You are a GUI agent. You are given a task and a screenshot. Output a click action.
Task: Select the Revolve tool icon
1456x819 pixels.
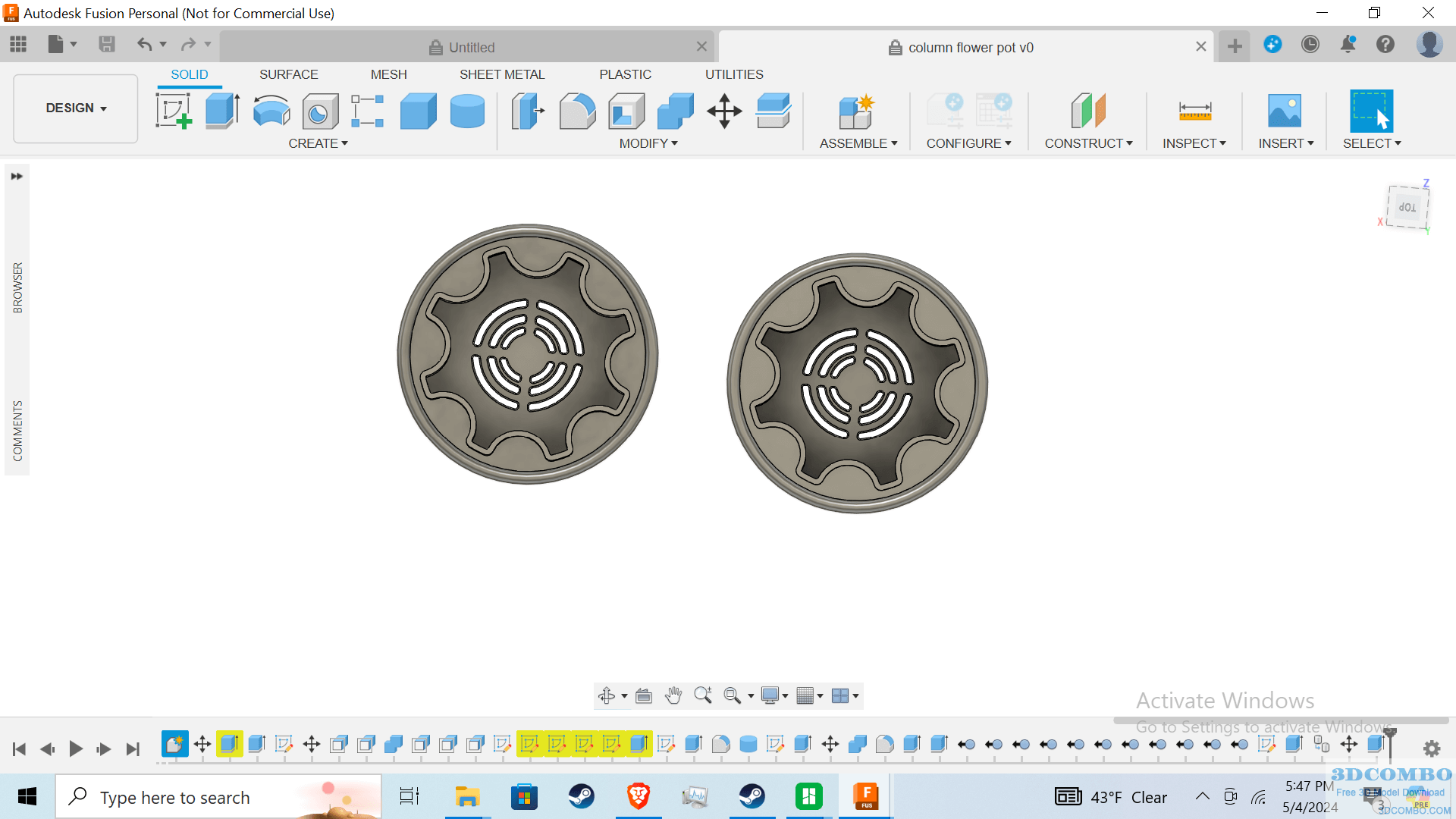point(271,111)
